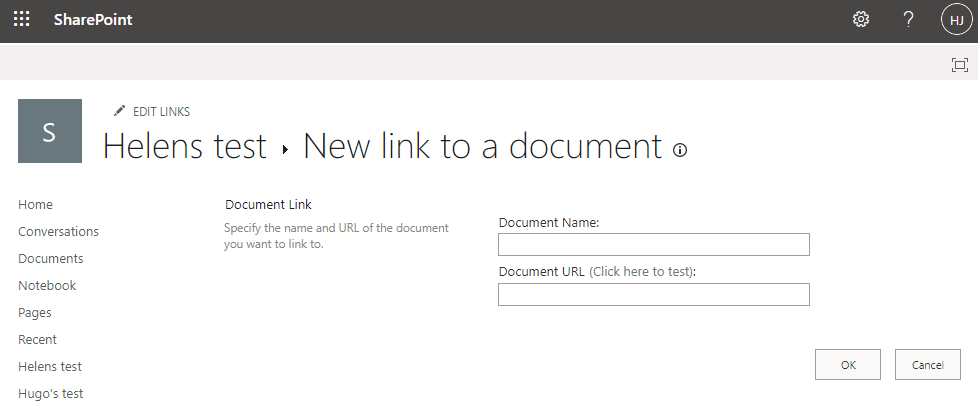Expand the Recent navigation section

coord(37,339)
